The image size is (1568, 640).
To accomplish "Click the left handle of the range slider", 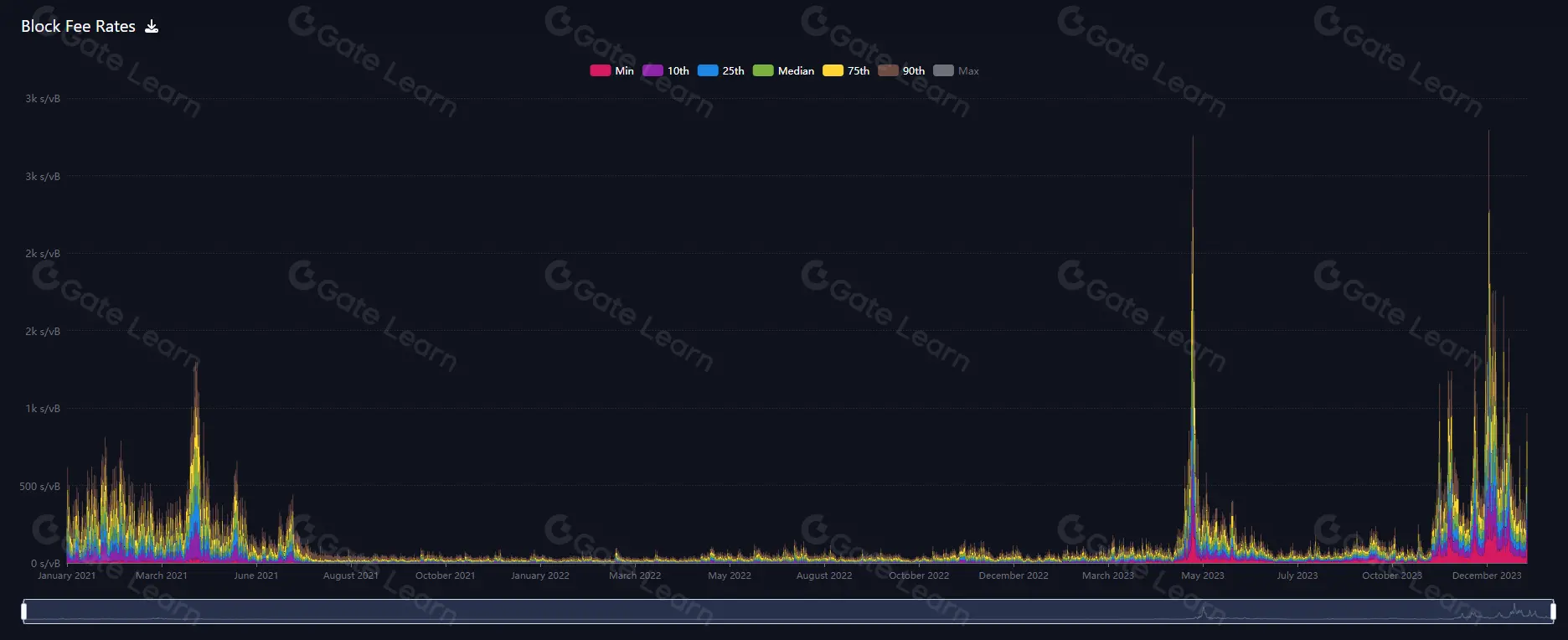I will pos(24,612).
